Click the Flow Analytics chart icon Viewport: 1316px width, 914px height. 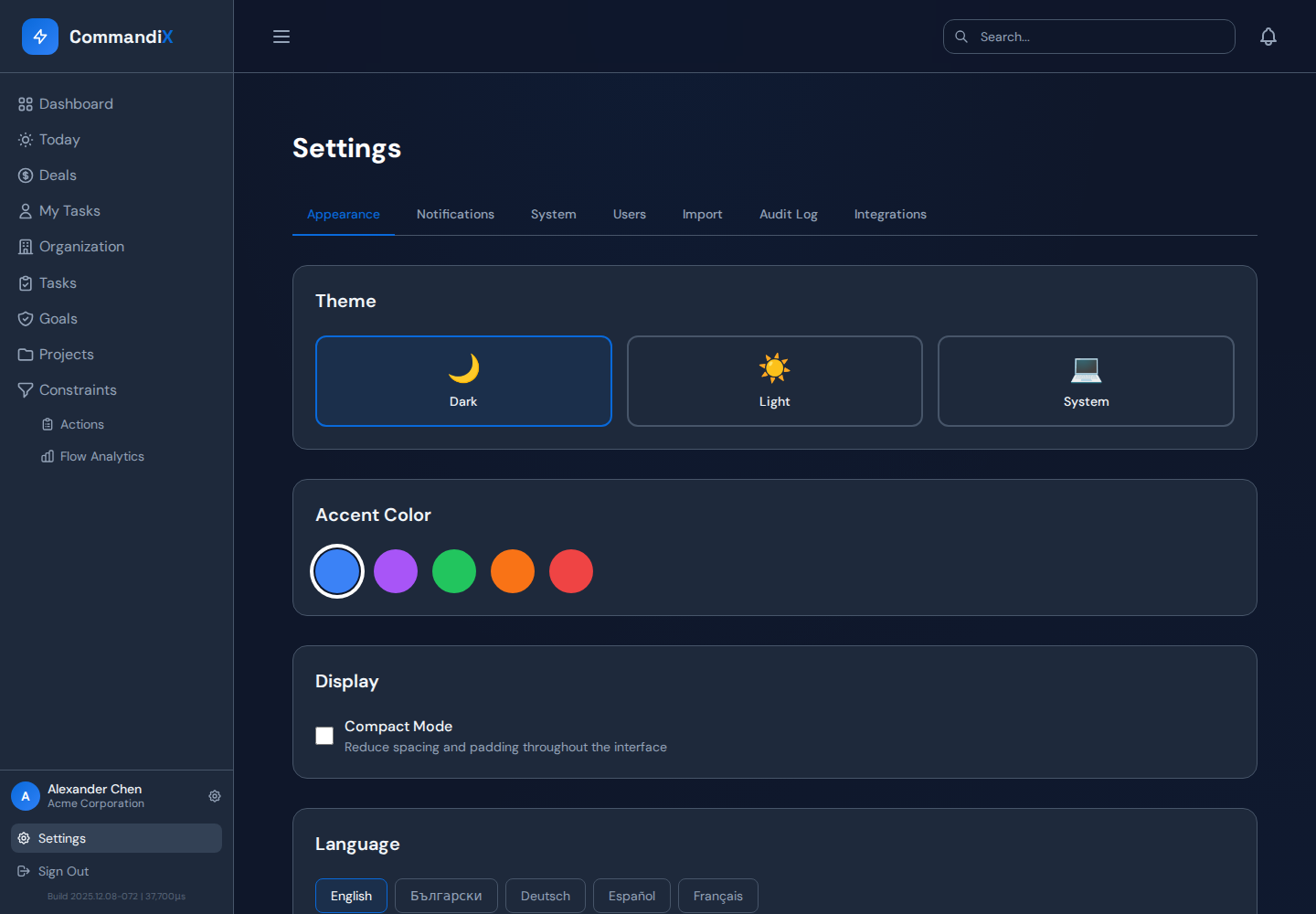tap(48, 456)
